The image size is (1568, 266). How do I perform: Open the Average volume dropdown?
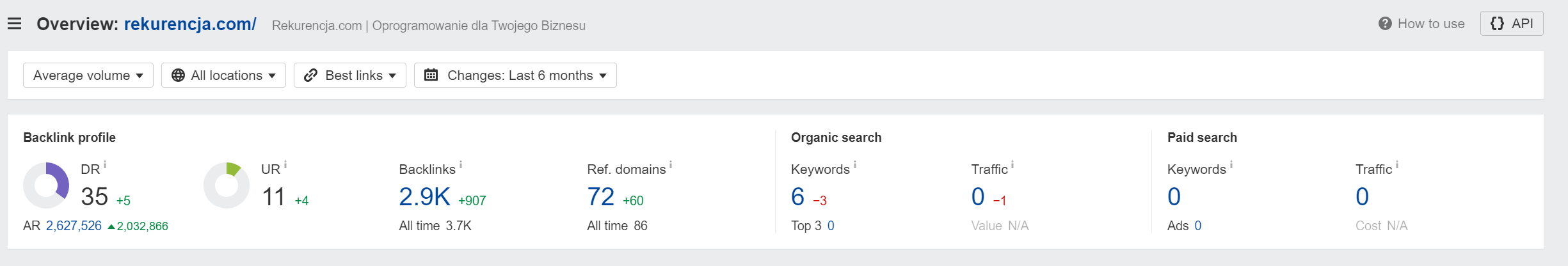click(88, 75)
